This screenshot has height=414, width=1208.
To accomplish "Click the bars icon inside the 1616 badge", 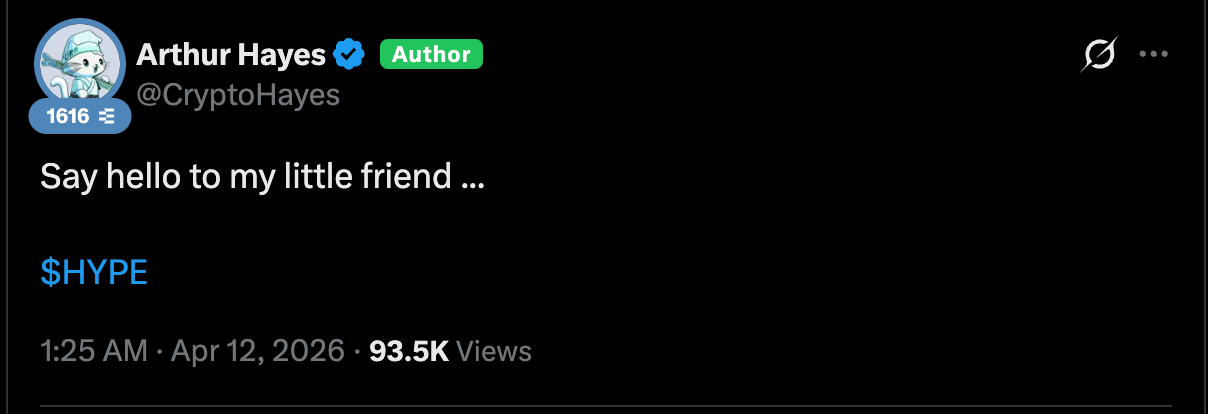I will [x=107, y=116].
